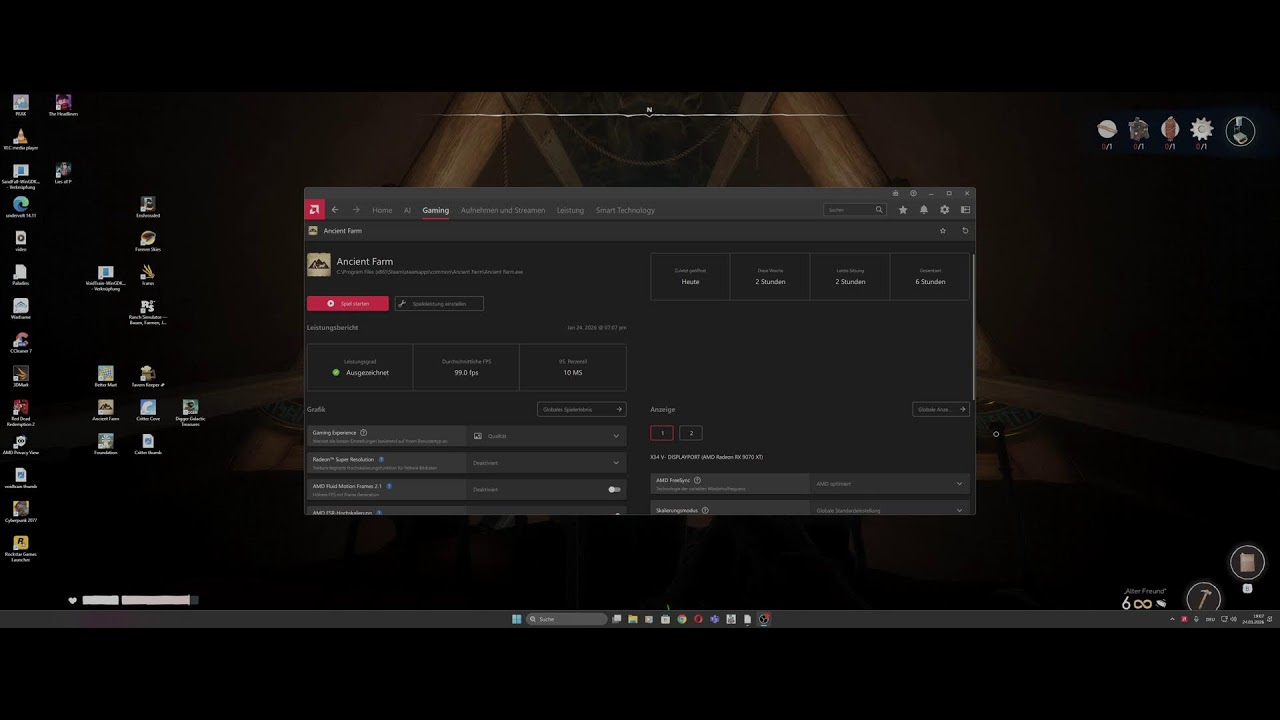Click the info icon beside AMD Fluid Motion Frames 2.1
The height and width of the screenshot is (720, 1280).
[389, 486]
